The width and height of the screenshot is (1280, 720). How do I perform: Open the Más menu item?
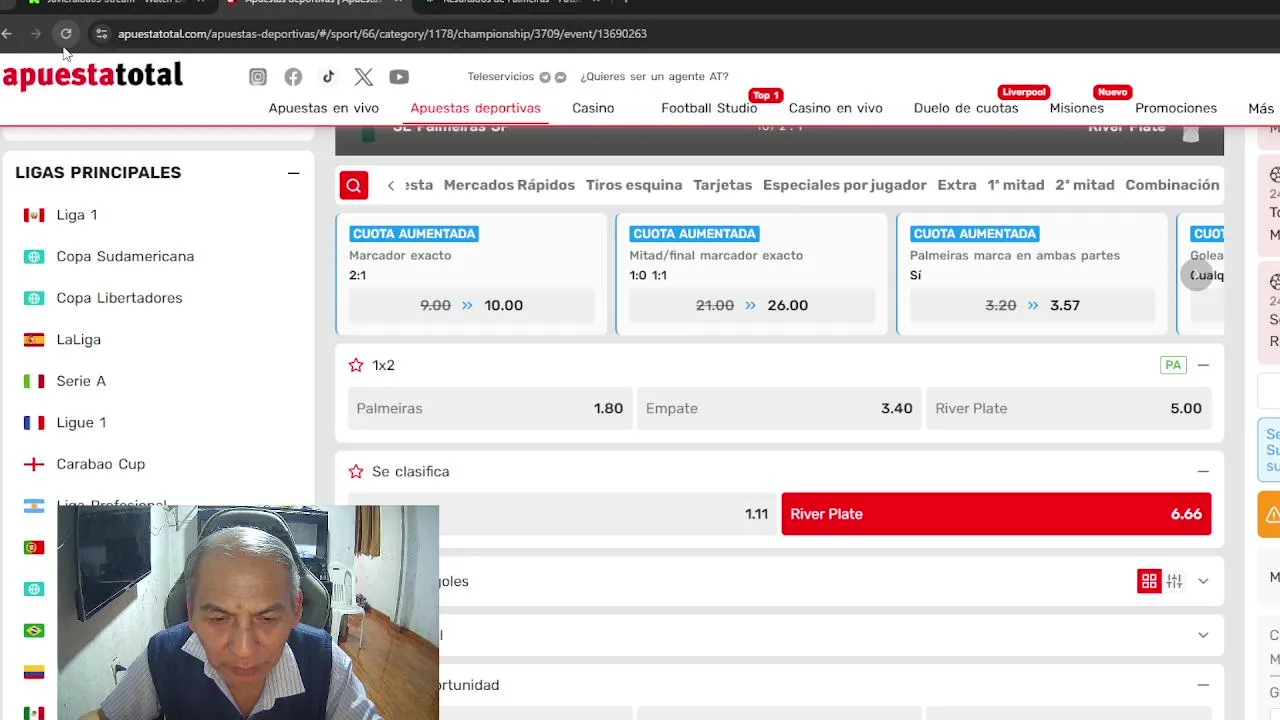tap(1261, 108)
